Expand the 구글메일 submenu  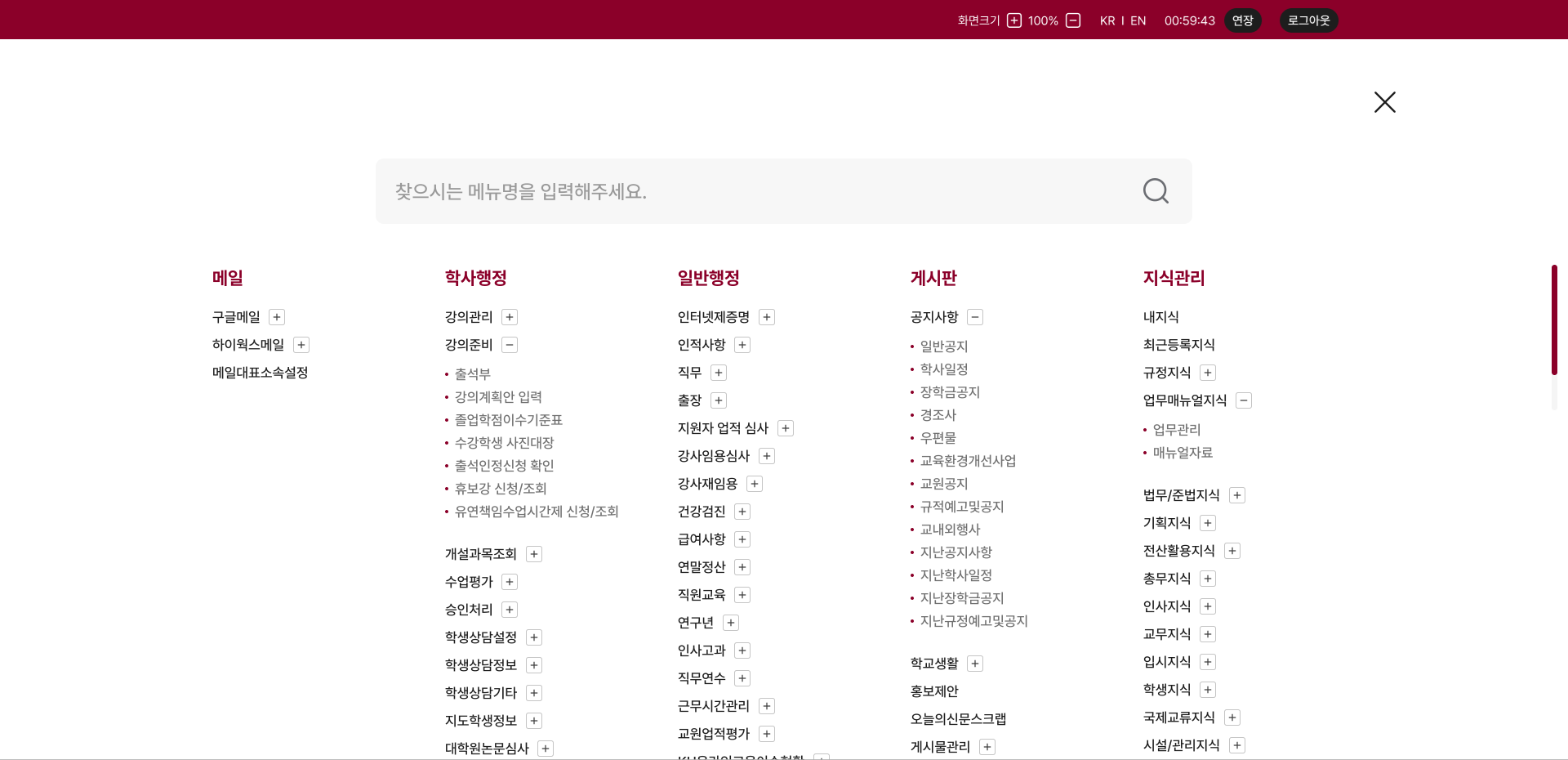pos(277,317)
